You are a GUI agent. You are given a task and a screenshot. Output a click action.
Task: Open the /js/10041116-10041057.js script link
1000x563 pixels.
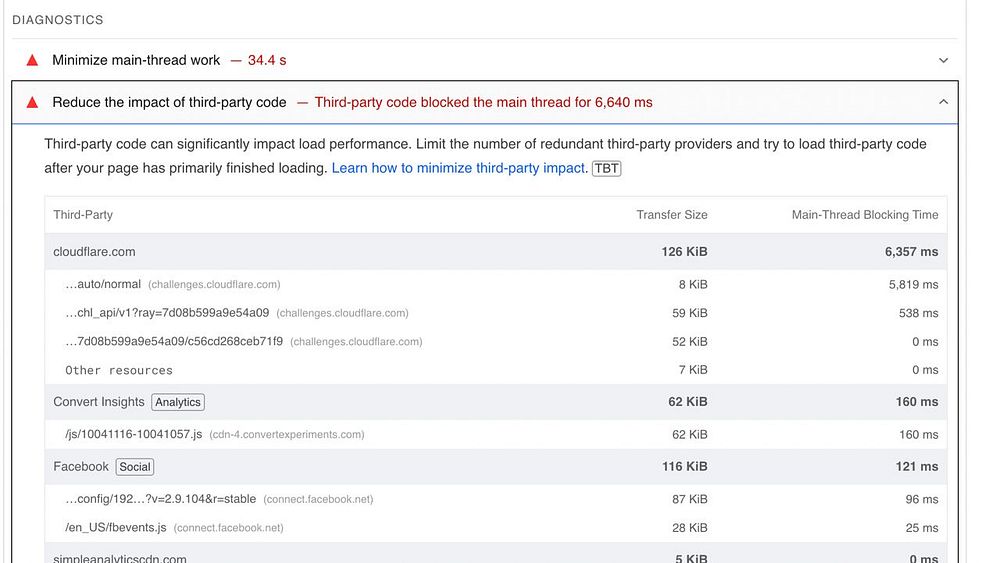click(x=134, y=435)
